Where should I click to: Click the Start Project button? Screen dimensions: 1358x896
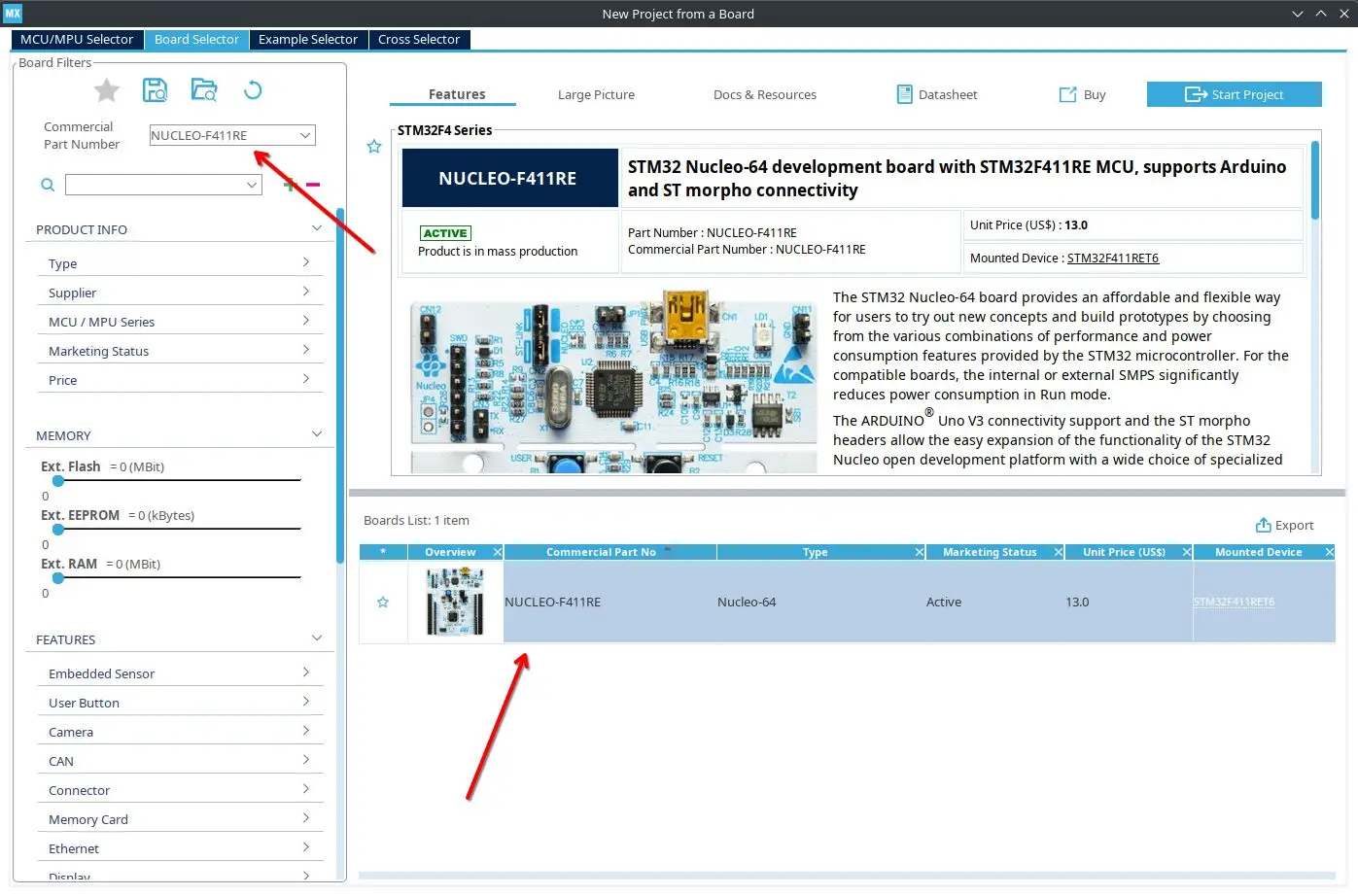tap(1235, 94)
